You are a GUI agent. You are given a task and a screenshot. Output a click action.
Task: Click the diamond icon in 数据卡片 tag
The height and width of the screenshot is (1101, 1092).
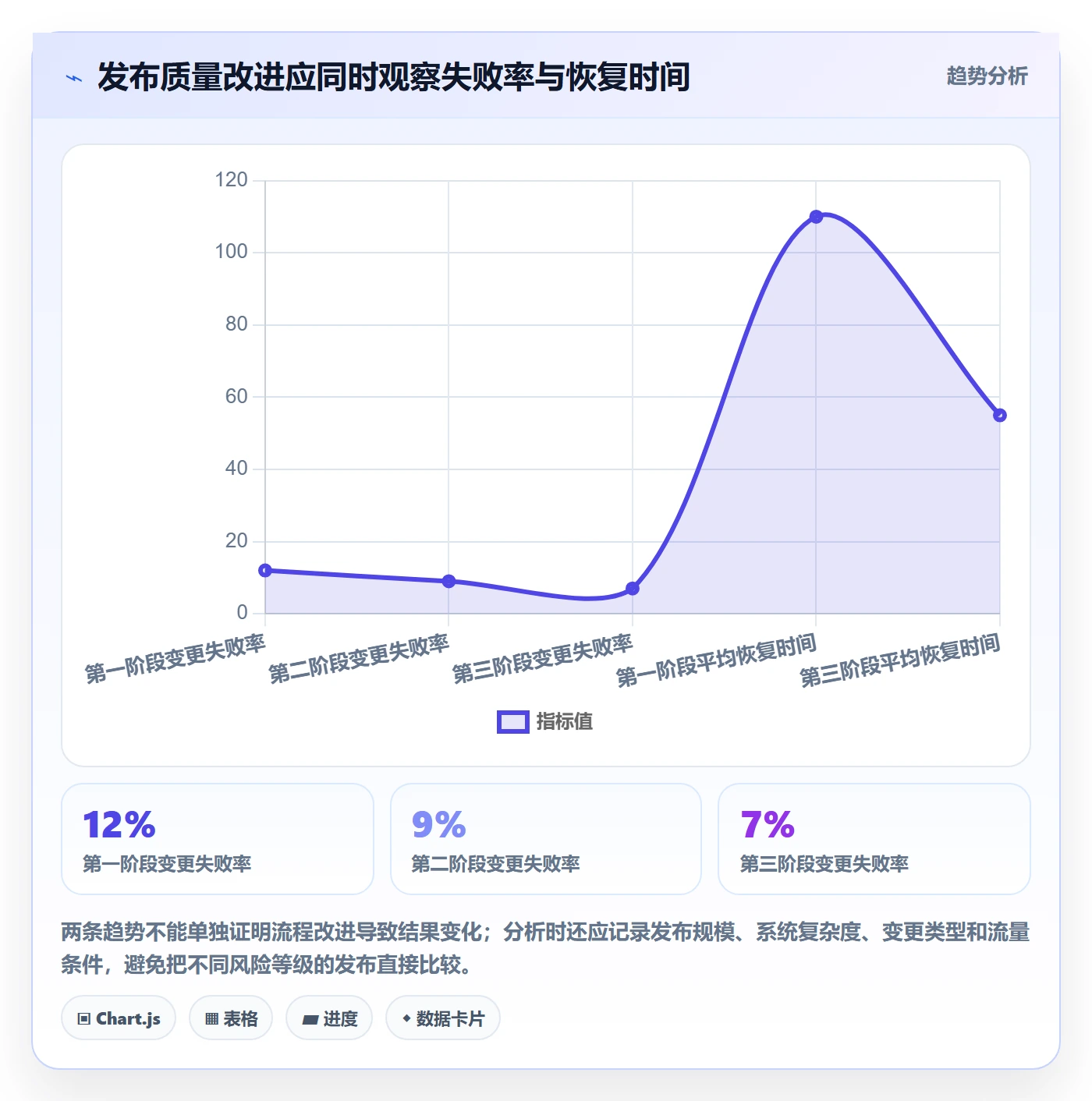[406, 1018]
